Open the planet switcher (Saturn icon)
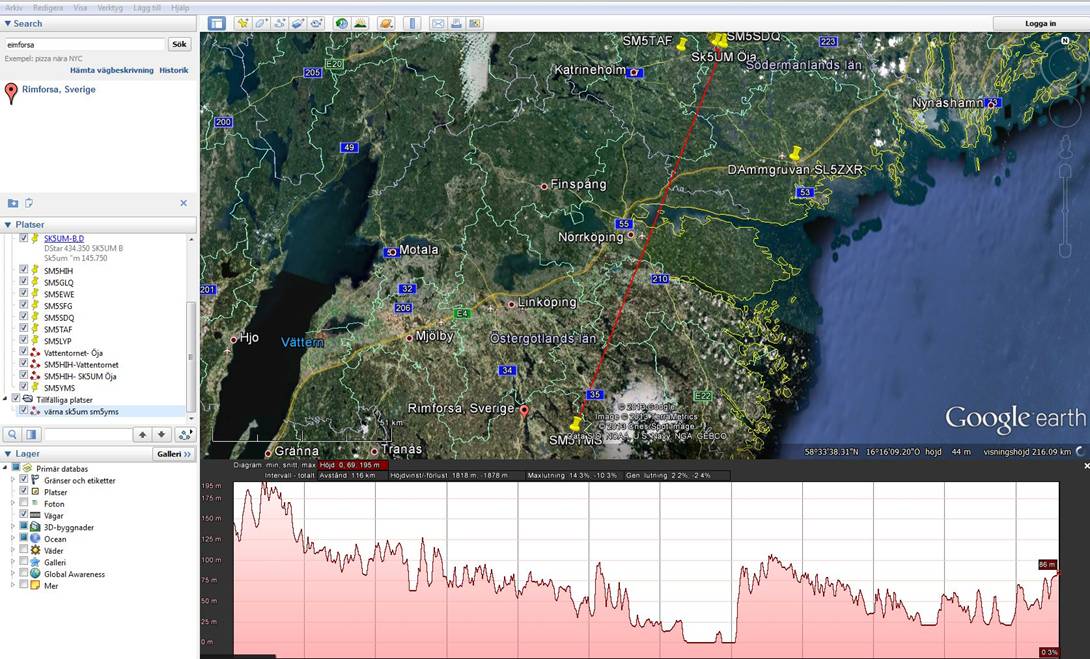Viewport: 1090px width, 659px height. point(385,23)
